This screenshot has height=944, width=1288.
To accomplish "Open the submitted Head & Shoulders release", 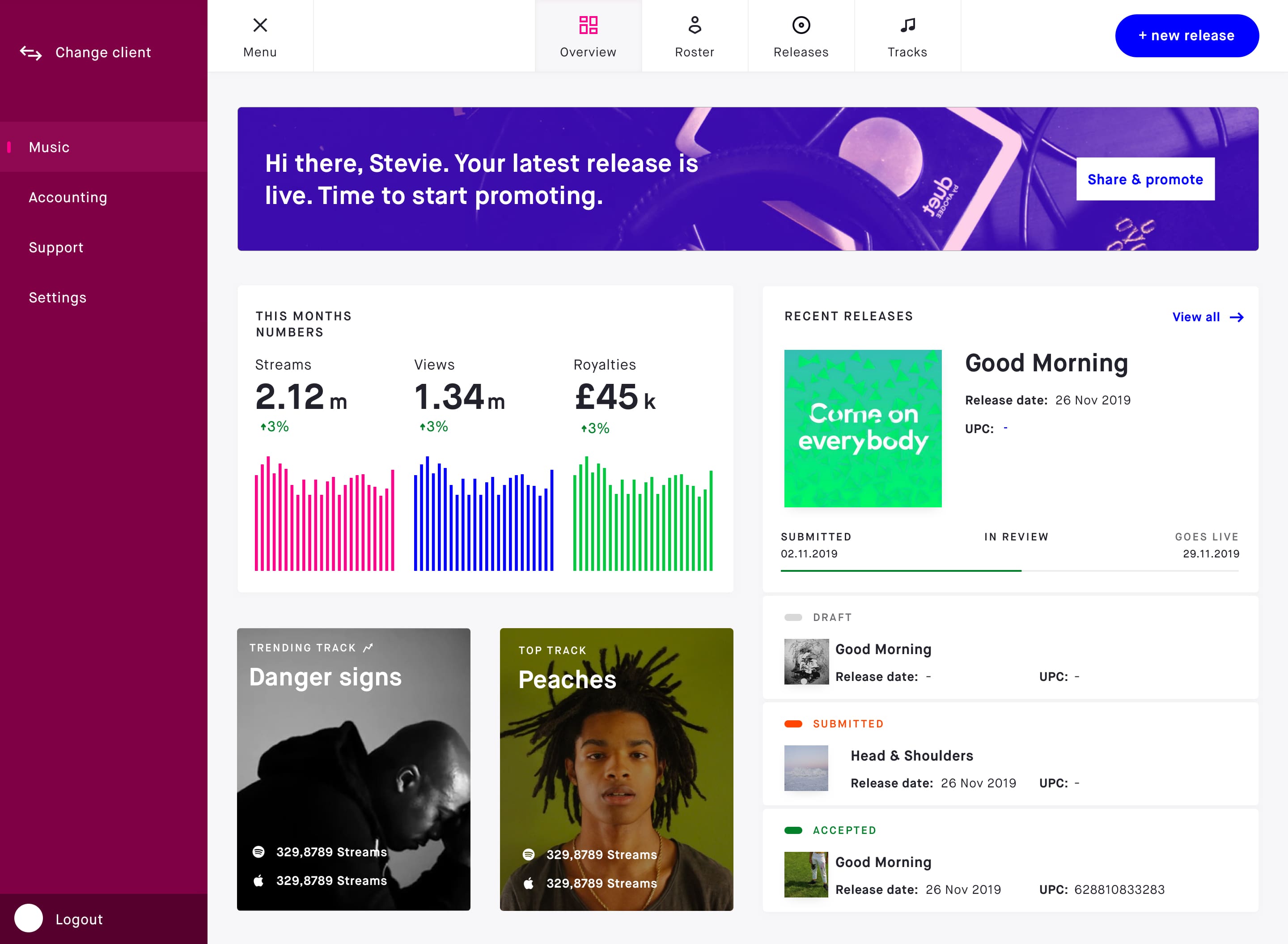I will pos(911,756).
